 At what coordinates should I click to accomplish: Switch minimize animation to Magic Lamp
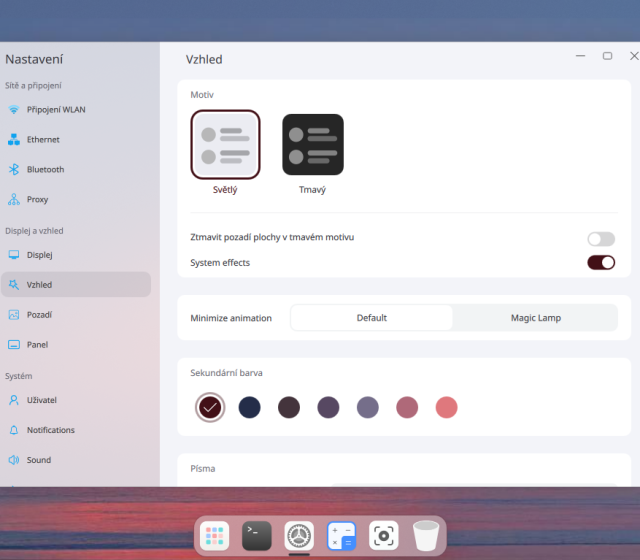pyautogui.click(x=535, y=318)
